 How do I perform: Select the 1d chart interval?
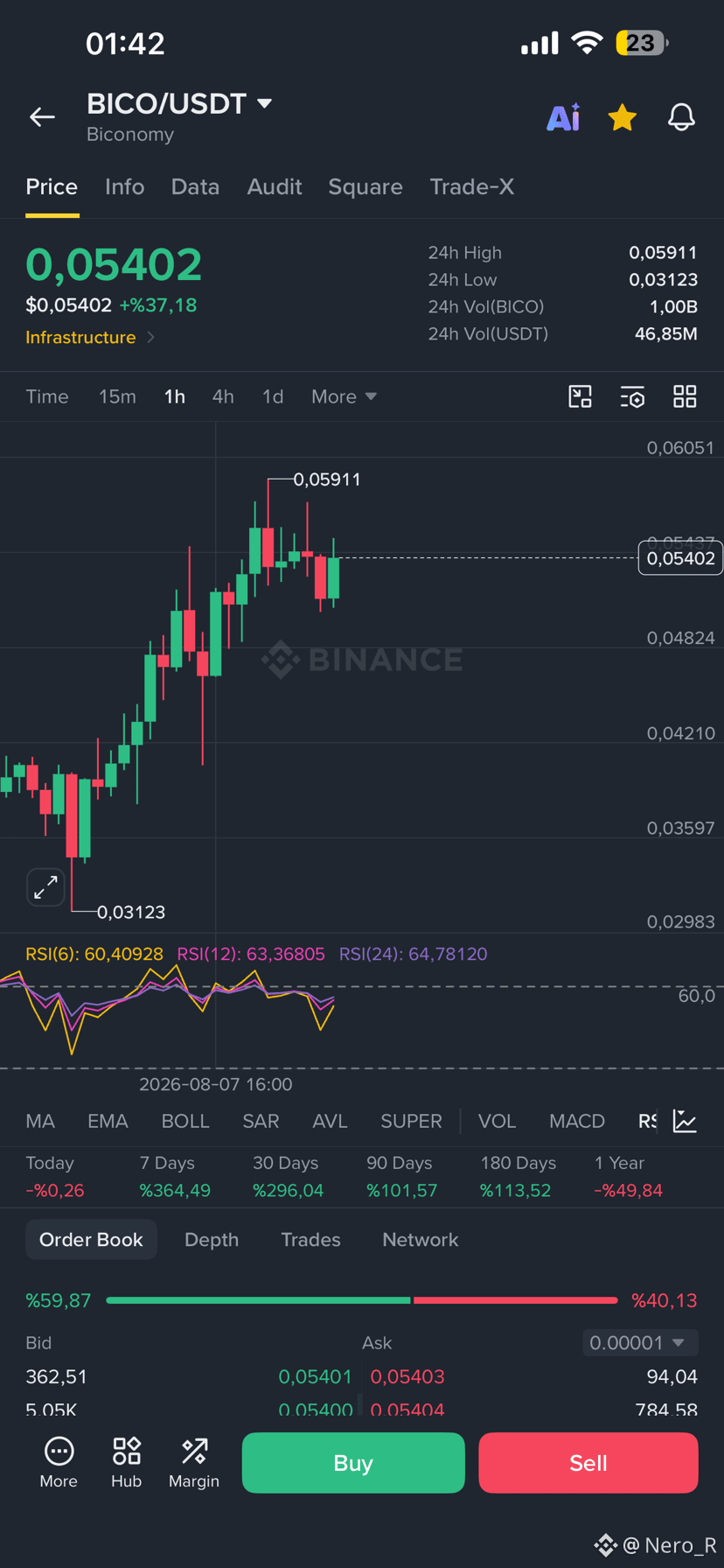coord(273,396)
